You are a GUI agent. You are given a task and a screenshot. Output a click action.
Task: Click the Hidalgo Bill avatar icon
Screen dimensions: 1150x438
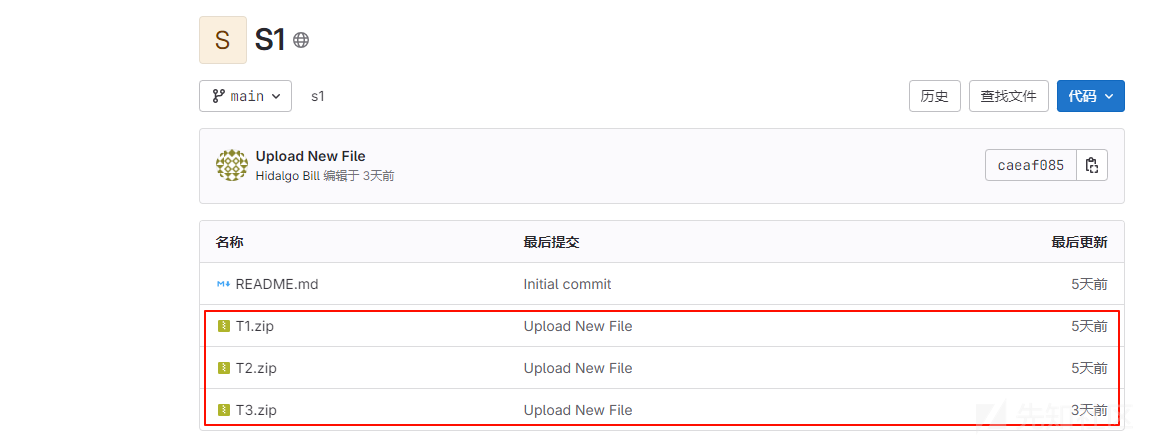pyautogui.click(x=232, y=165)
